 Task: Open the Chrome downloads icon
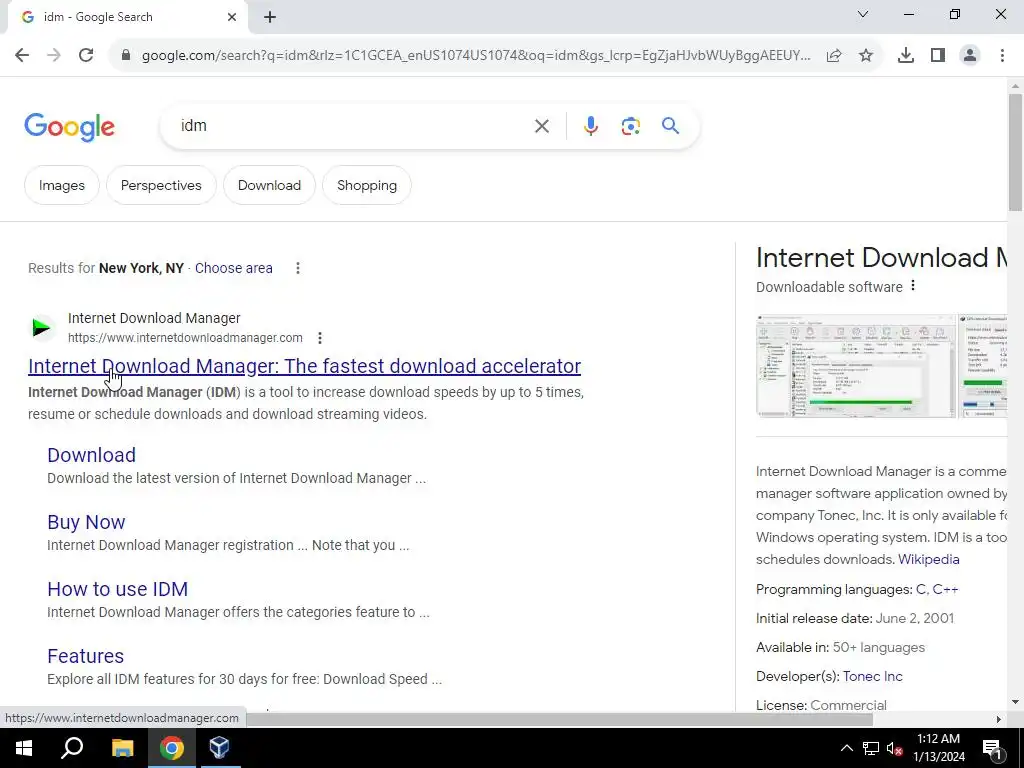point(906,56)
